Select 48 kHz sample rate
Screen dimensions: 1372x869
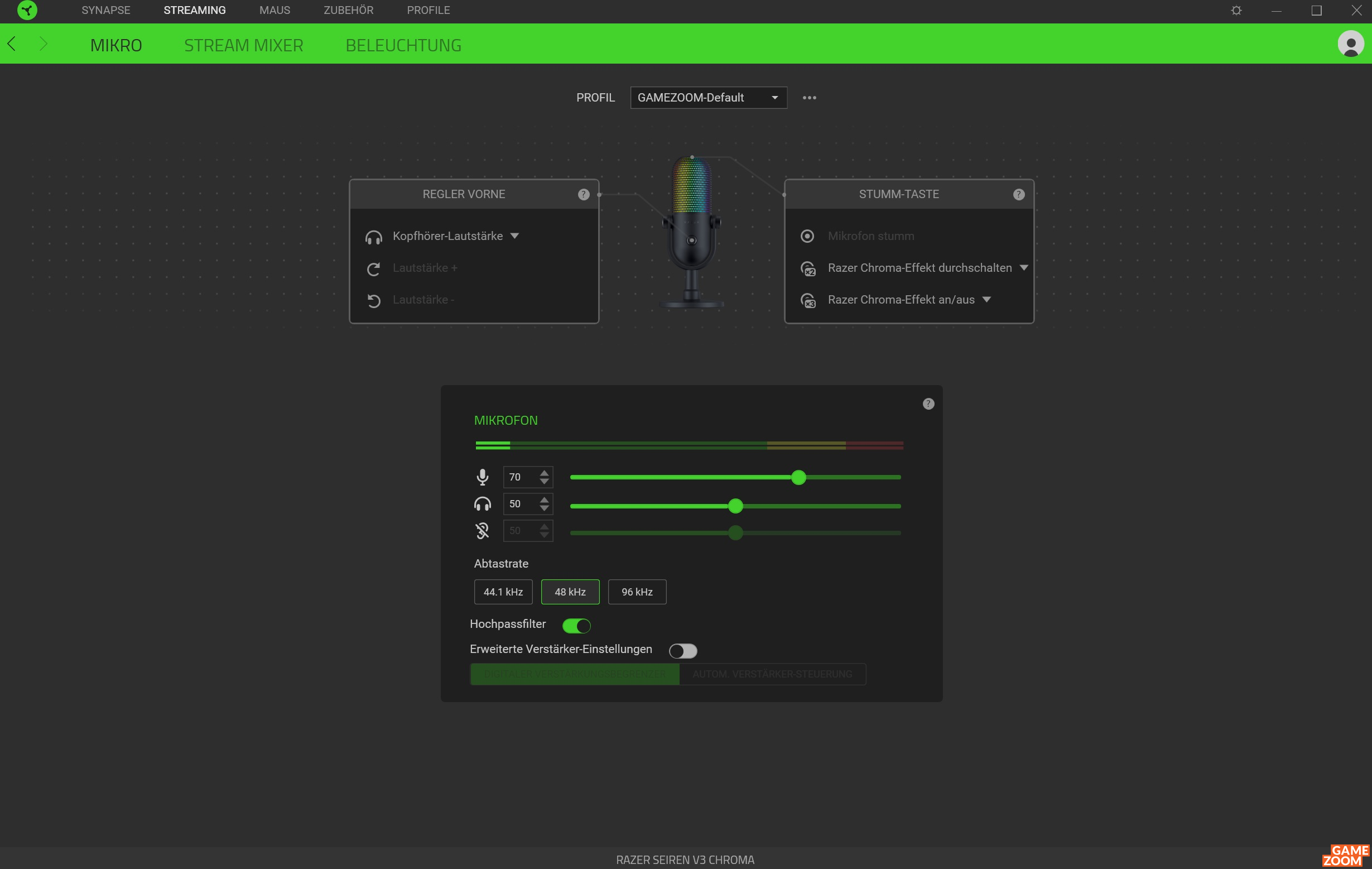click(x=570, y=592)
